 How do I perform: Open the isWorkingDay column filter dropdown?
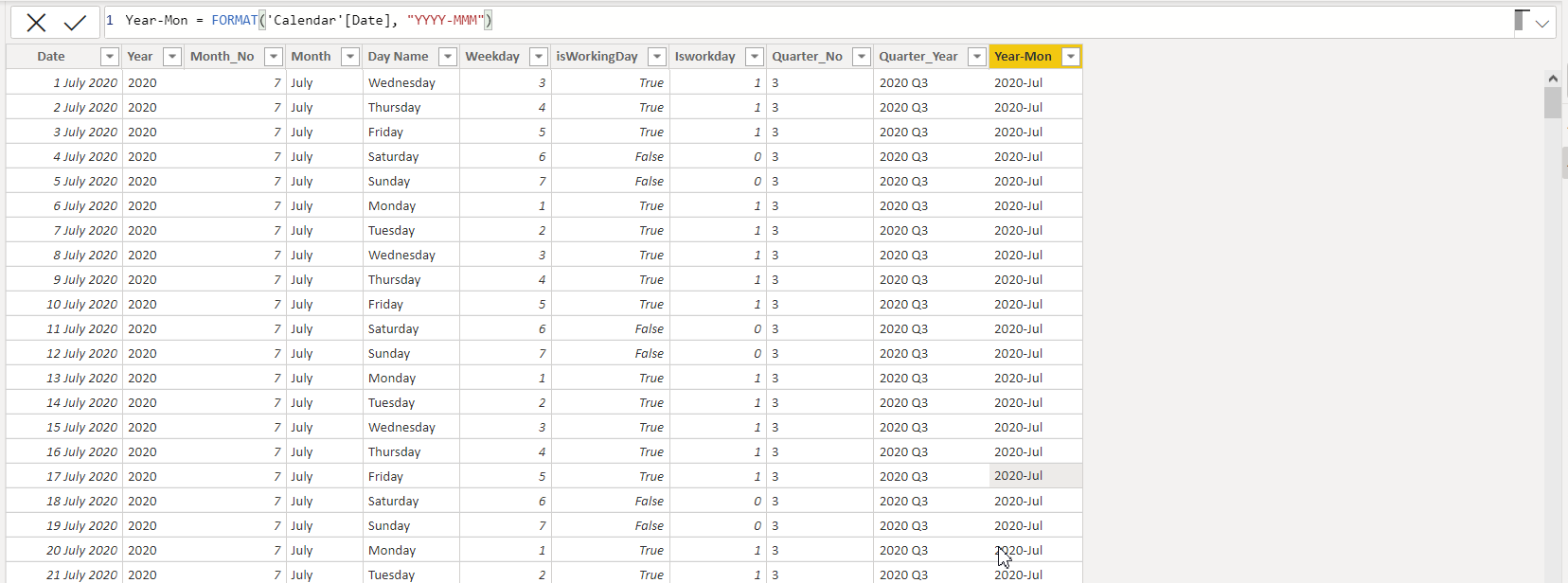click(657, 57)
